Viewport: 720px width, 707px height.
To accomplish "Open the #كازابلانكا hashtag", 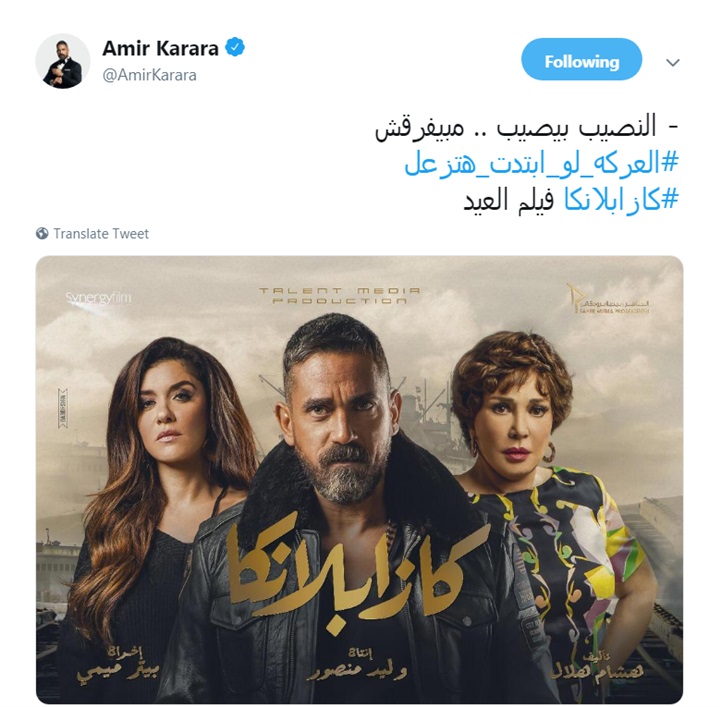I will pos(621,200).
